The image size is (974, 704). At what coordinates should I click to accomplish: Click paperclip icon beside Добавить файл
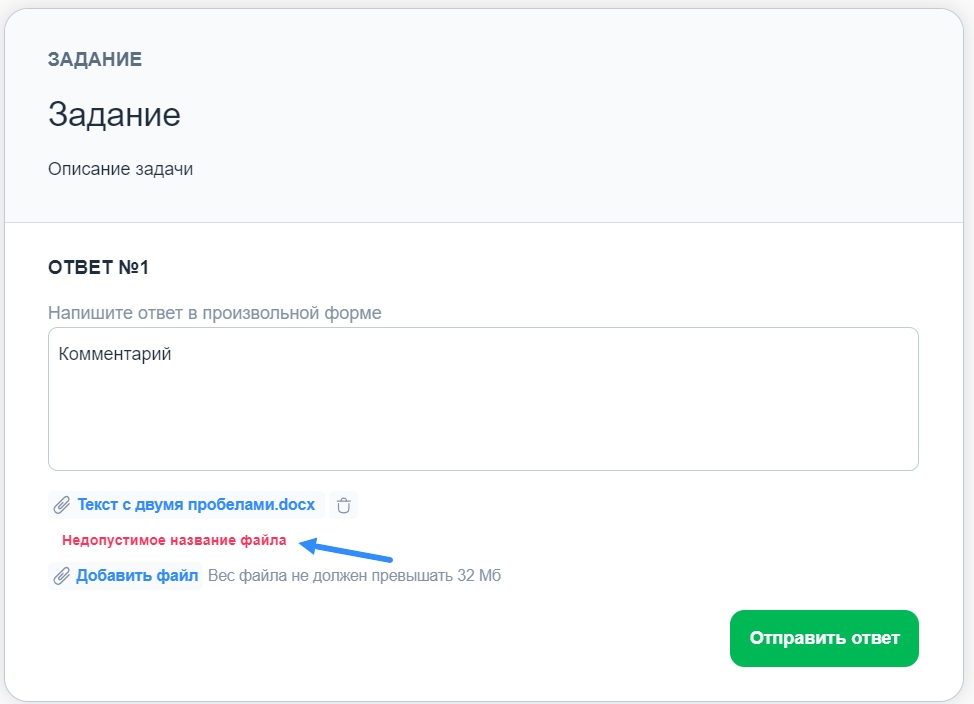(61, 576)
